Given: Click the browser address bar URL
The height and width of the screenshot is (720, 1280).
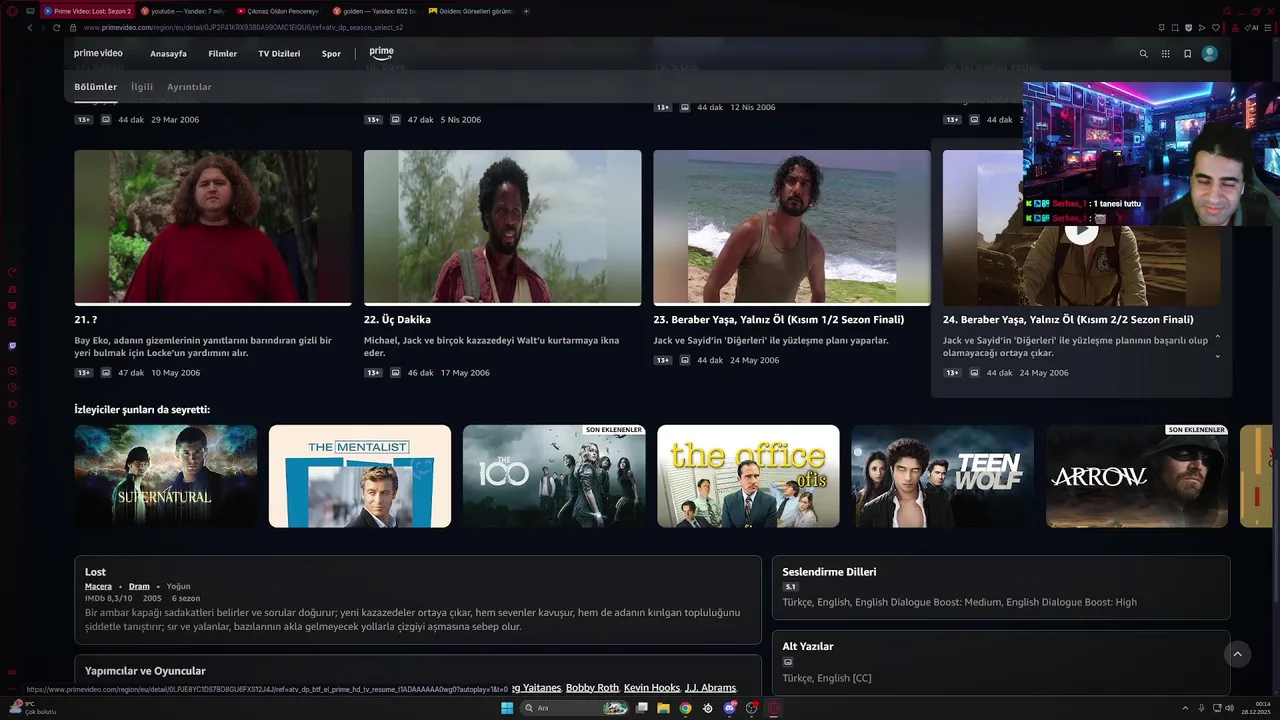Looking at the screenshot, I should pyautogui.click(x=243, y=28).
